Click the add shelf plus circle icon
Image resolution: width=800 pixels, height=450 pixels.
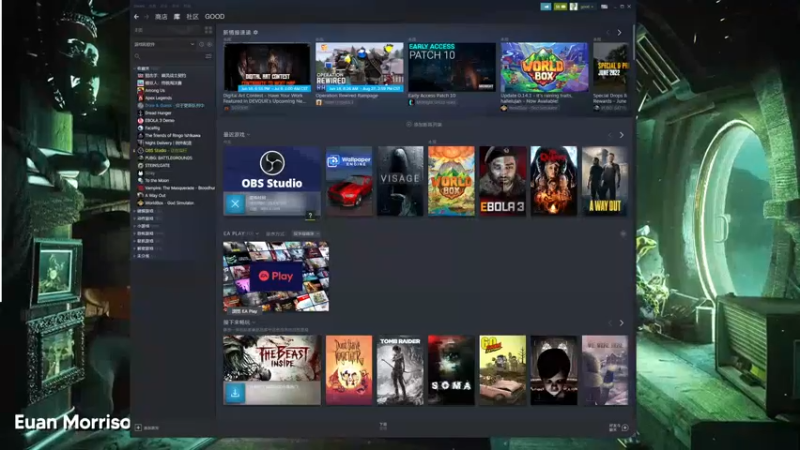tap(409, 124)
